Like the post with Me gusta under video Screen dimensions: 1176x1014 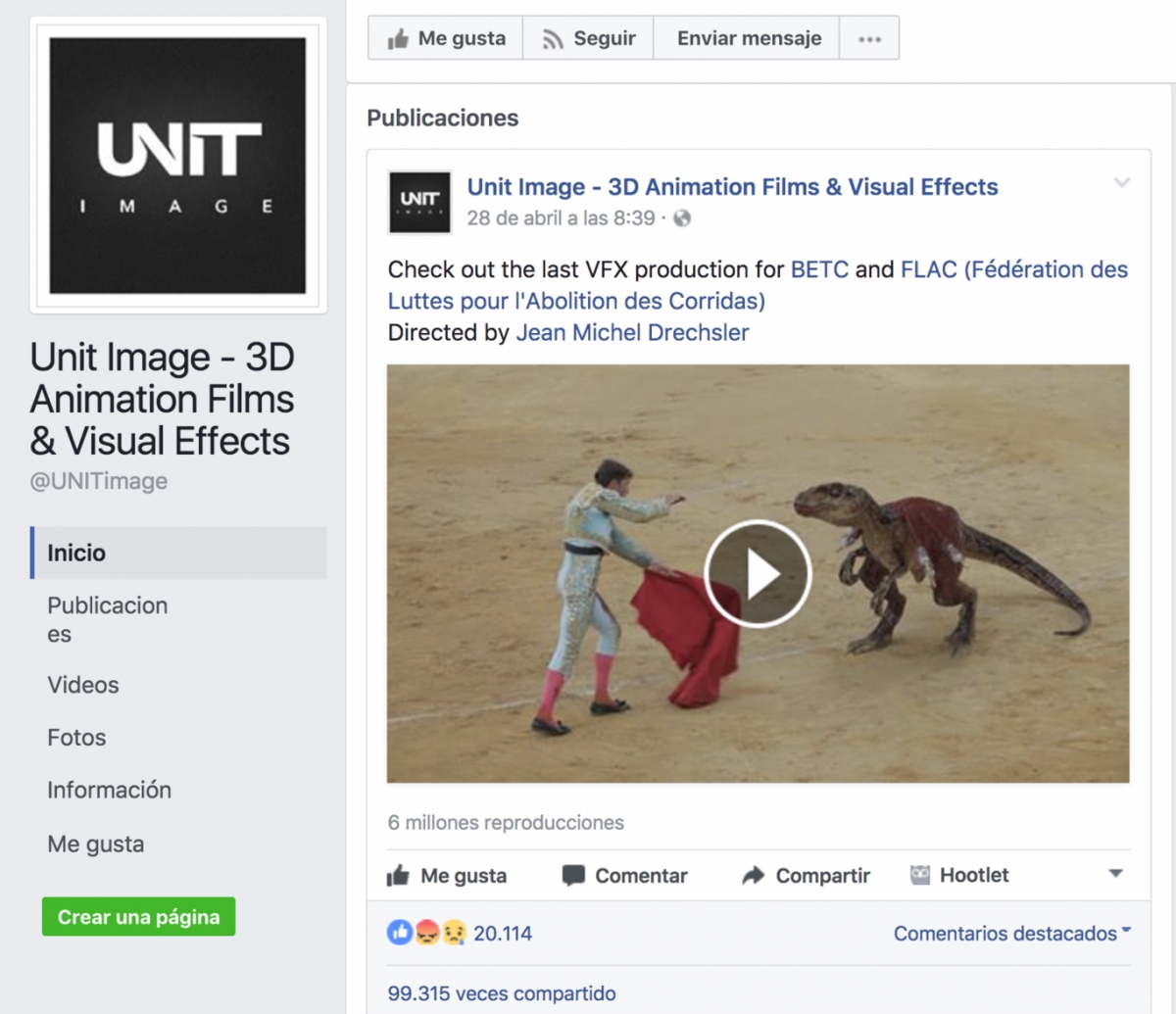coord(447,876)
